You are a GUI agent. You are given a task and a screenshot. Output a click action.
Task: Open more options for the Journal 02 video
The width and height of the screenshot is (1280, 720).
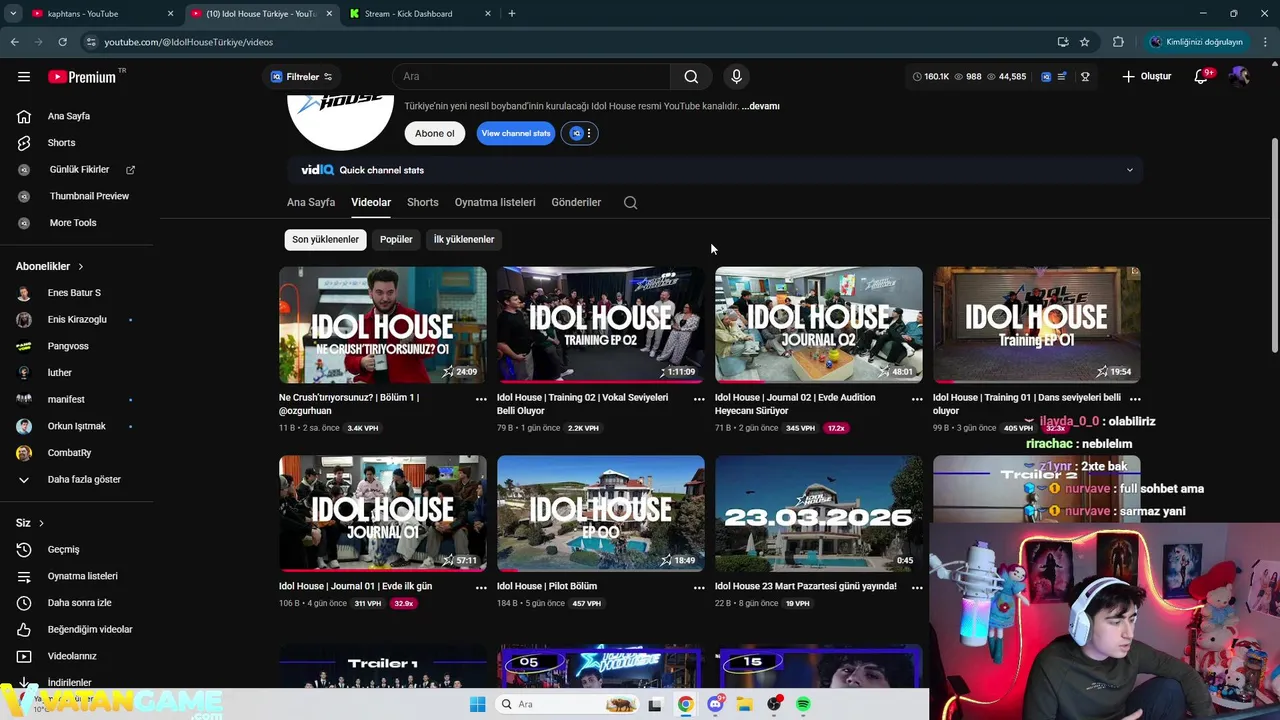[x=917, y=399]
